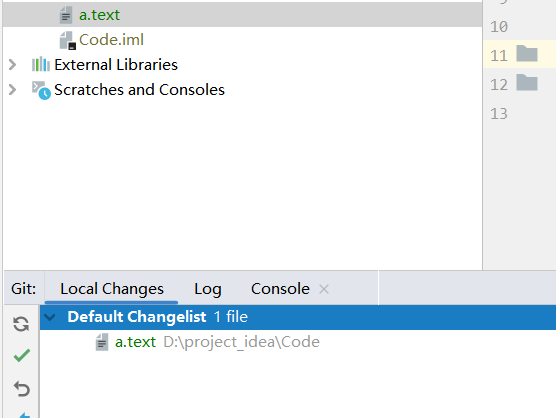Expand the External Libraries node
Viewport: 556px width, 418px height.
[x=12, y=65]
